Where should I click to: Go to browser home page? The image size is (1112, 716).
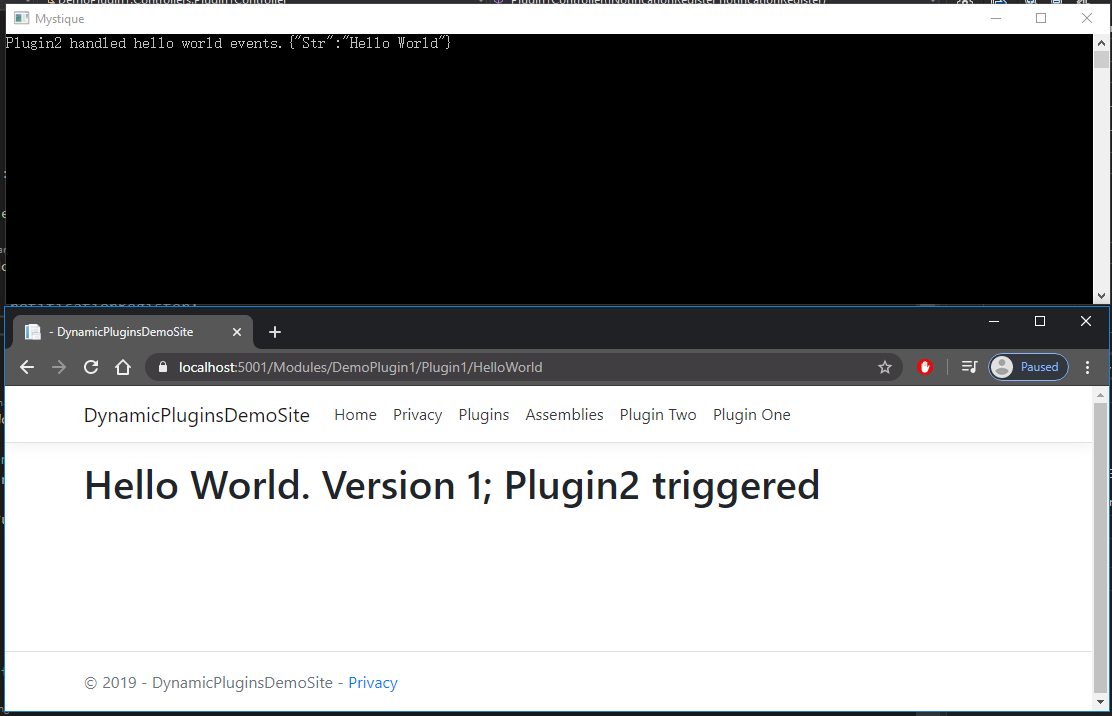tap(123, 367)
